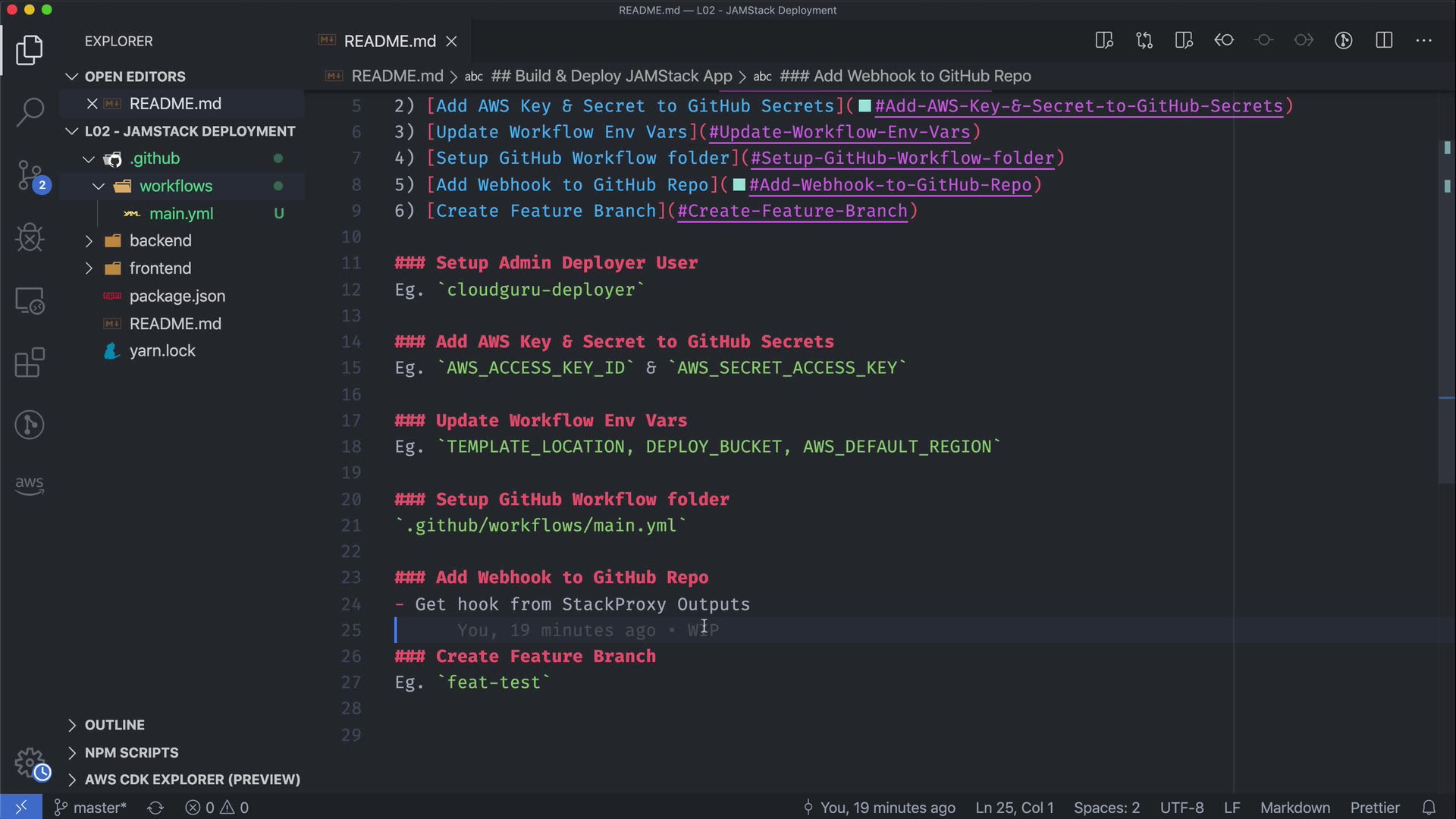Open main.yml in the explorer
This screenshot has width=1456, height=819.
[x=181, y=214]
